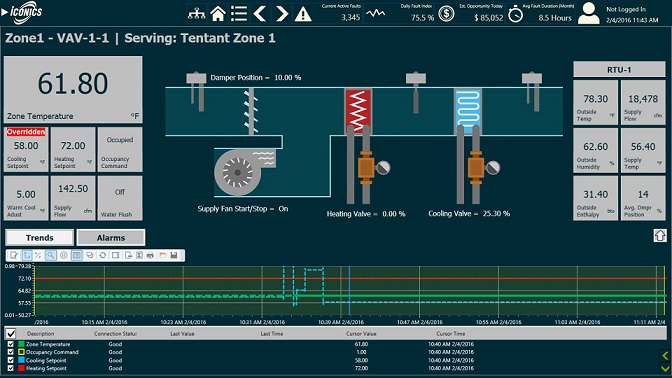The image size is (672, 378).
Task: Click the alarm warning triangle icon
Action: click(x=303, y=14)
